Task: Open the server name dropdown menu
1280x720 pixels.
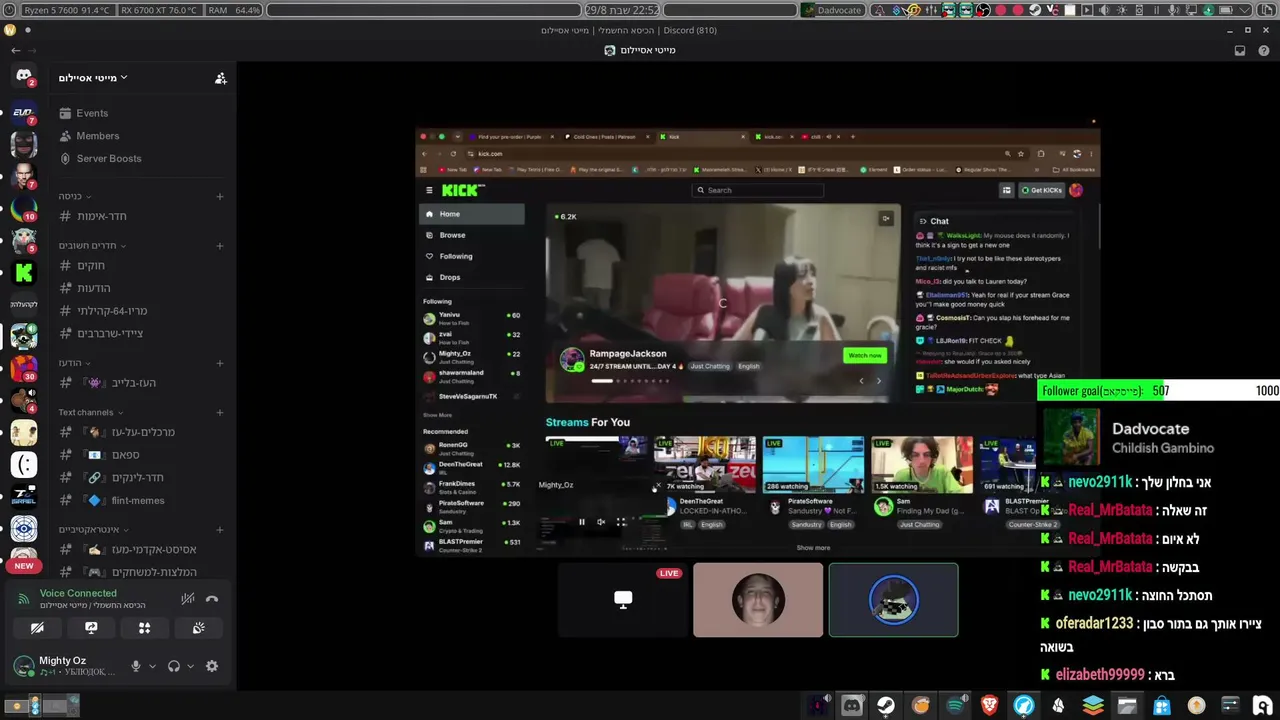Action: 93,78
